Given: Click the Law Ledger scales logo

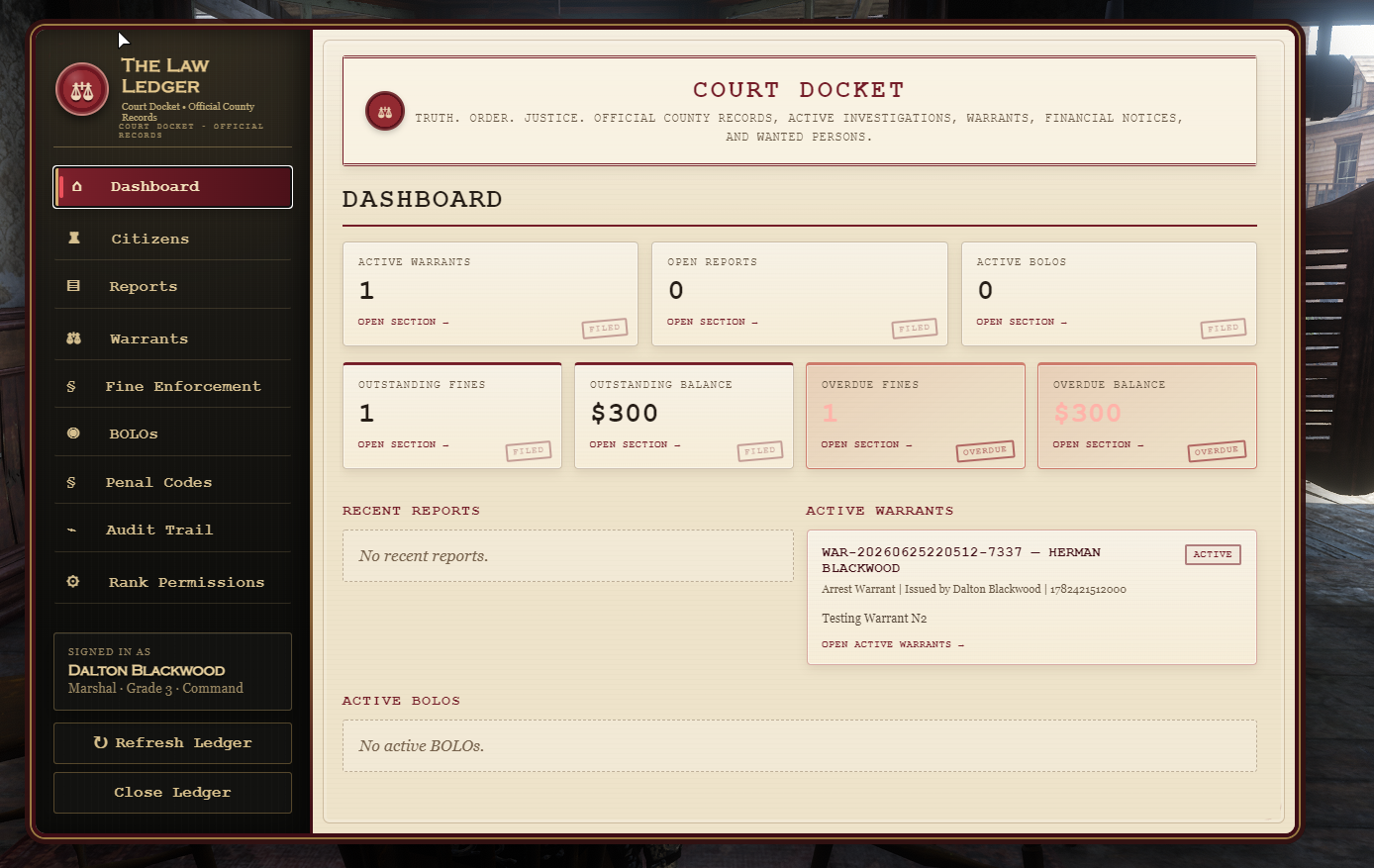Looking at the screenshot, I should (x=82, y=90).
